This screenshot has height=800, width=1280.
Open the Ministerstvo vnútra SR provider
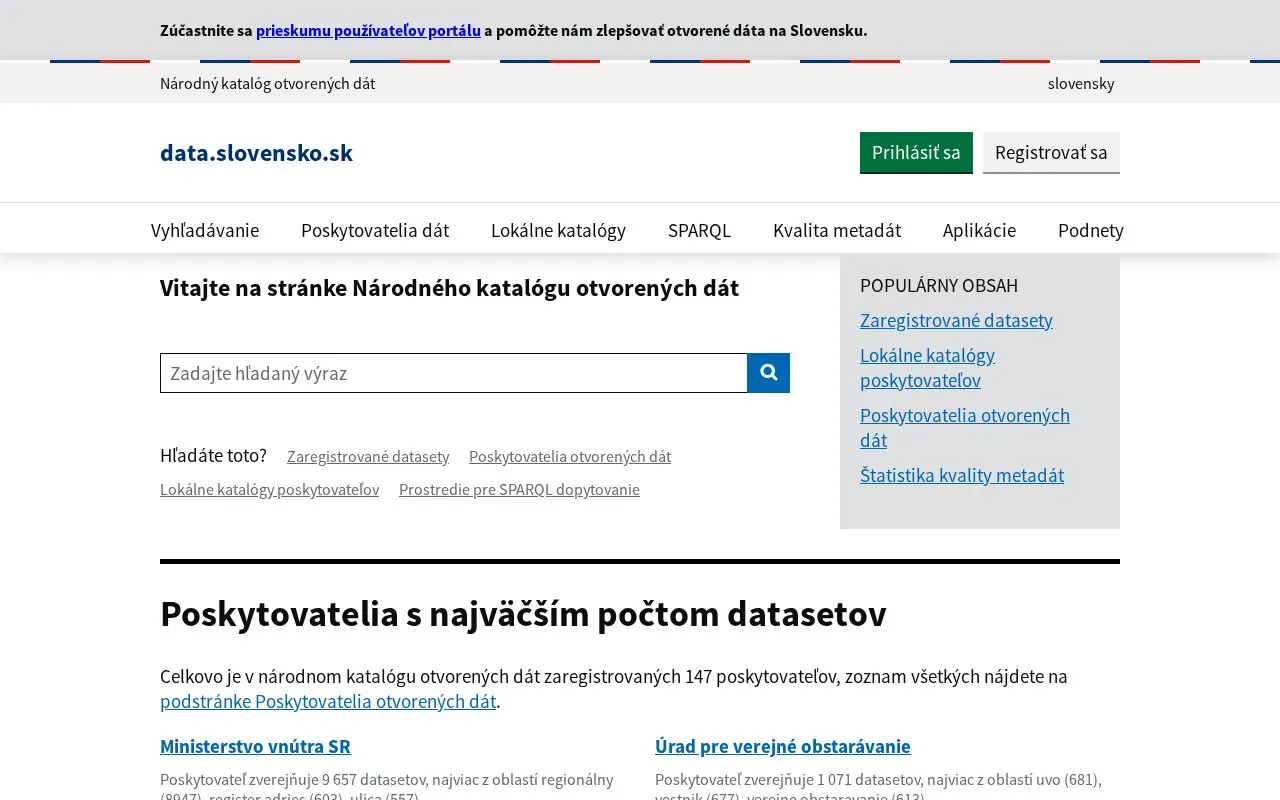255,746
